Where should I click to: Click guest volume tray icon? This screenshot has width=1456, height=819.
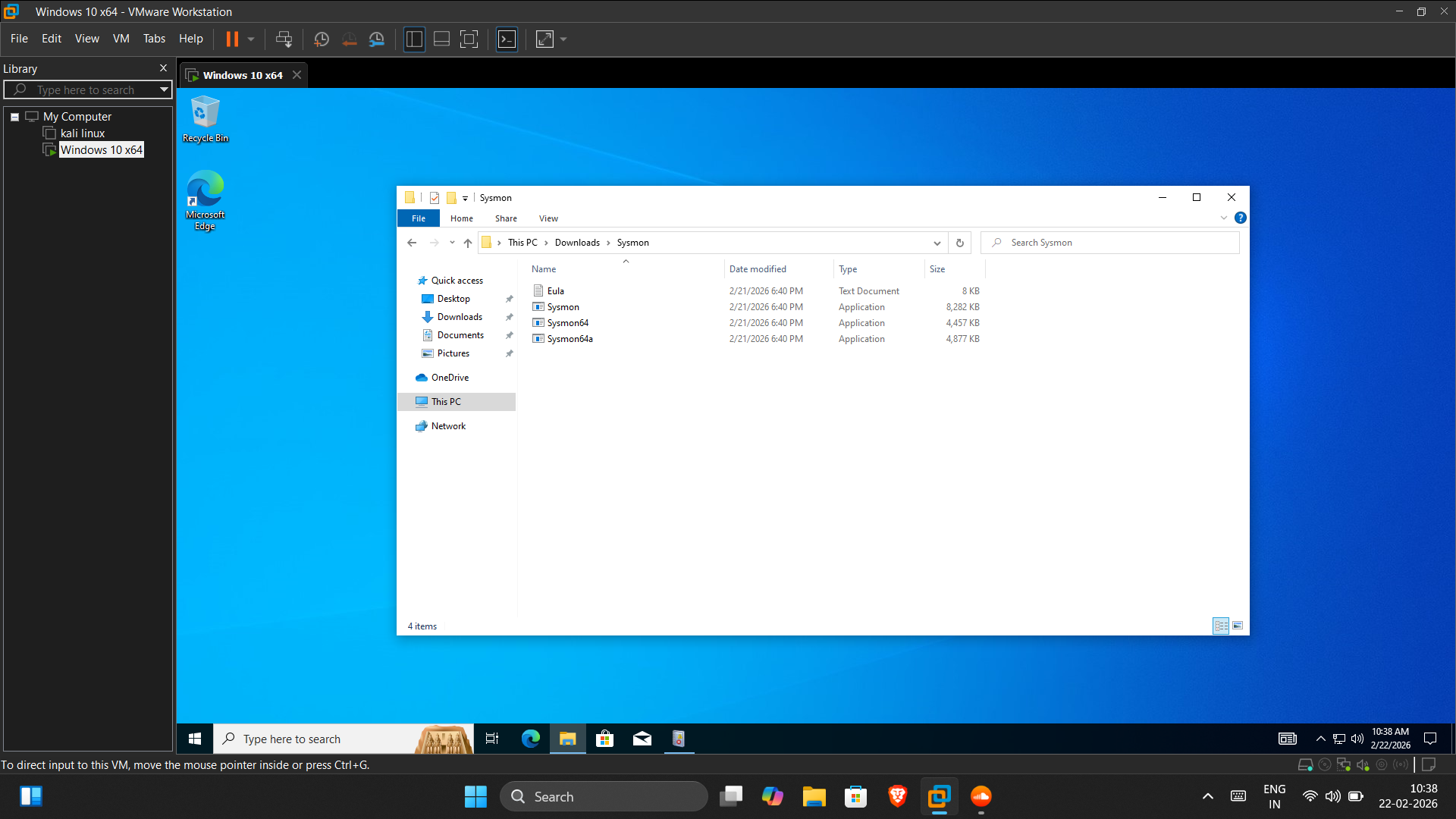1357,739
